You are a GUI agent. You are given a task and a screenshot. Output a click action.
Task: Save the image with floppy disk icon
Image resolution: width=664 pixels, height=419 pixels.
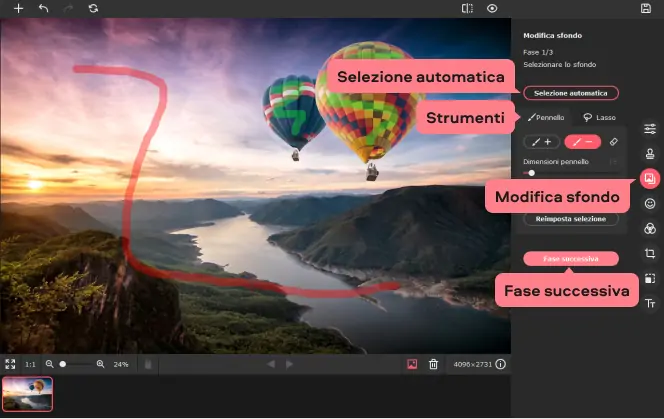coord(646,8)
